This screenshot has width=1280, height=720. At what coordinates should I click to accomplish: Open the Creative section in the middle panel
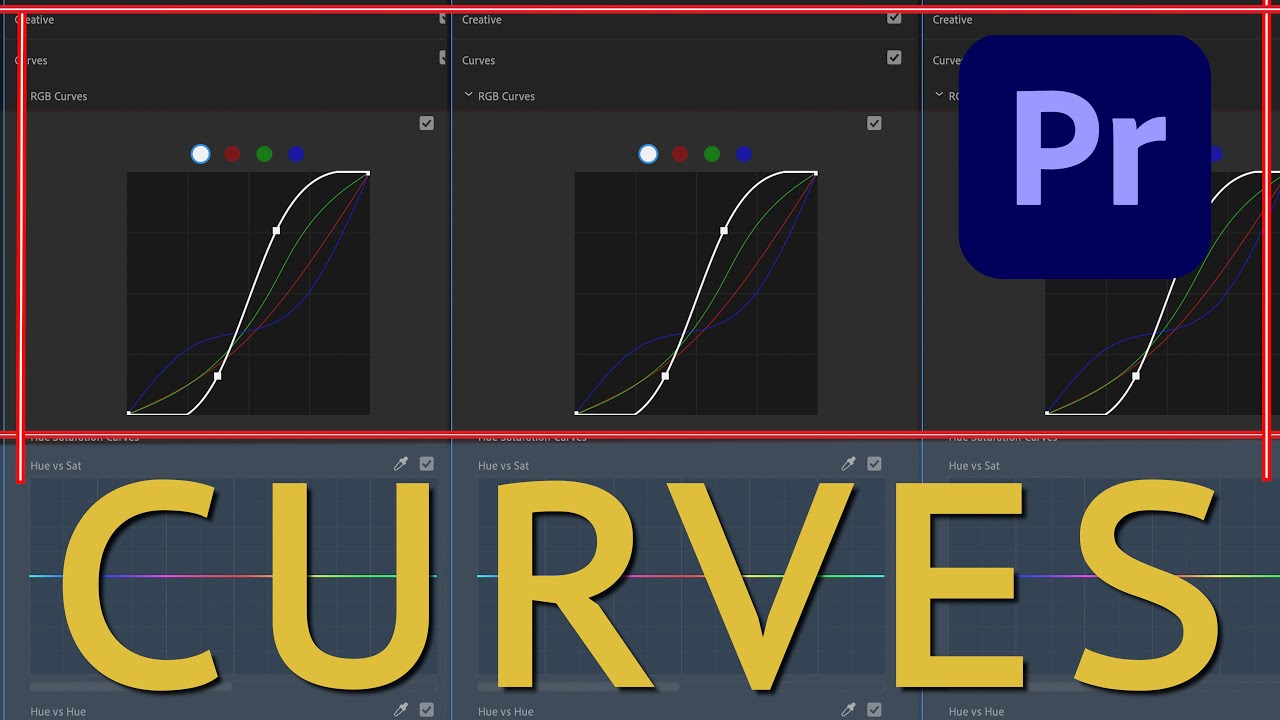point(482,20)
